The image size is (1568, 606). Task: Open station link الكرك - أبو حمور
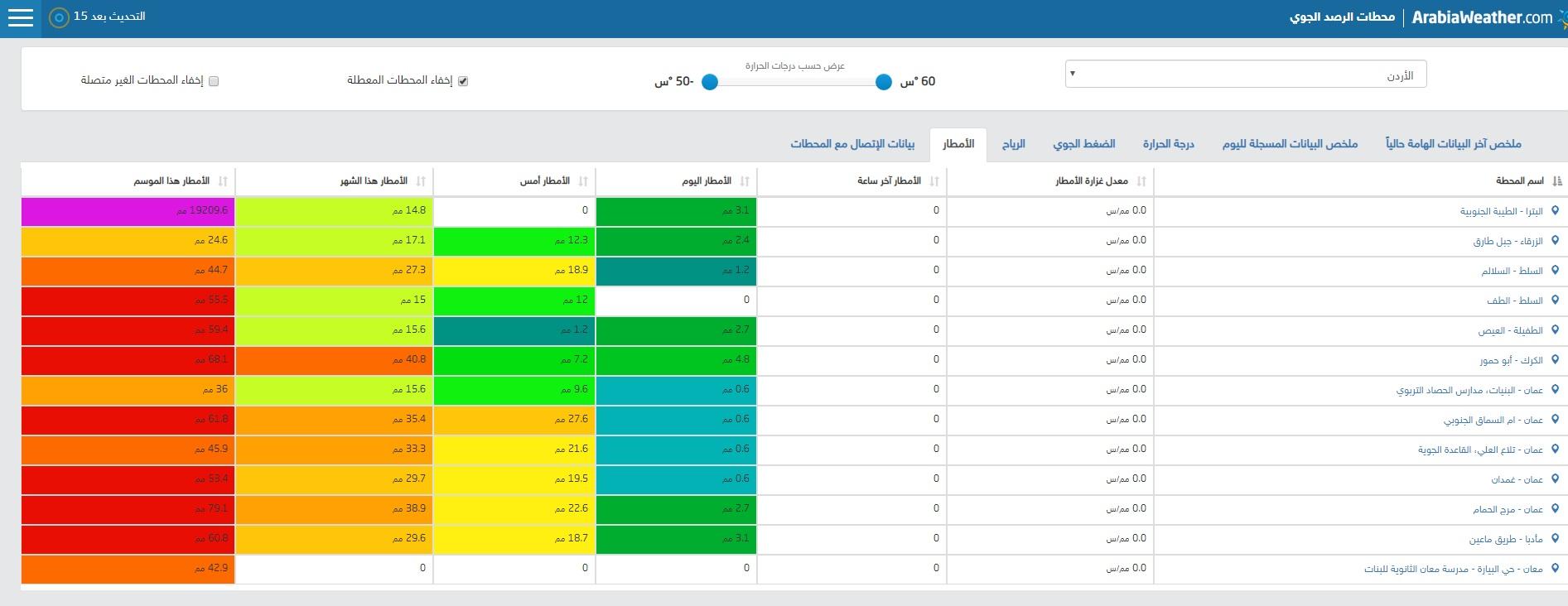click(1512, 361)
